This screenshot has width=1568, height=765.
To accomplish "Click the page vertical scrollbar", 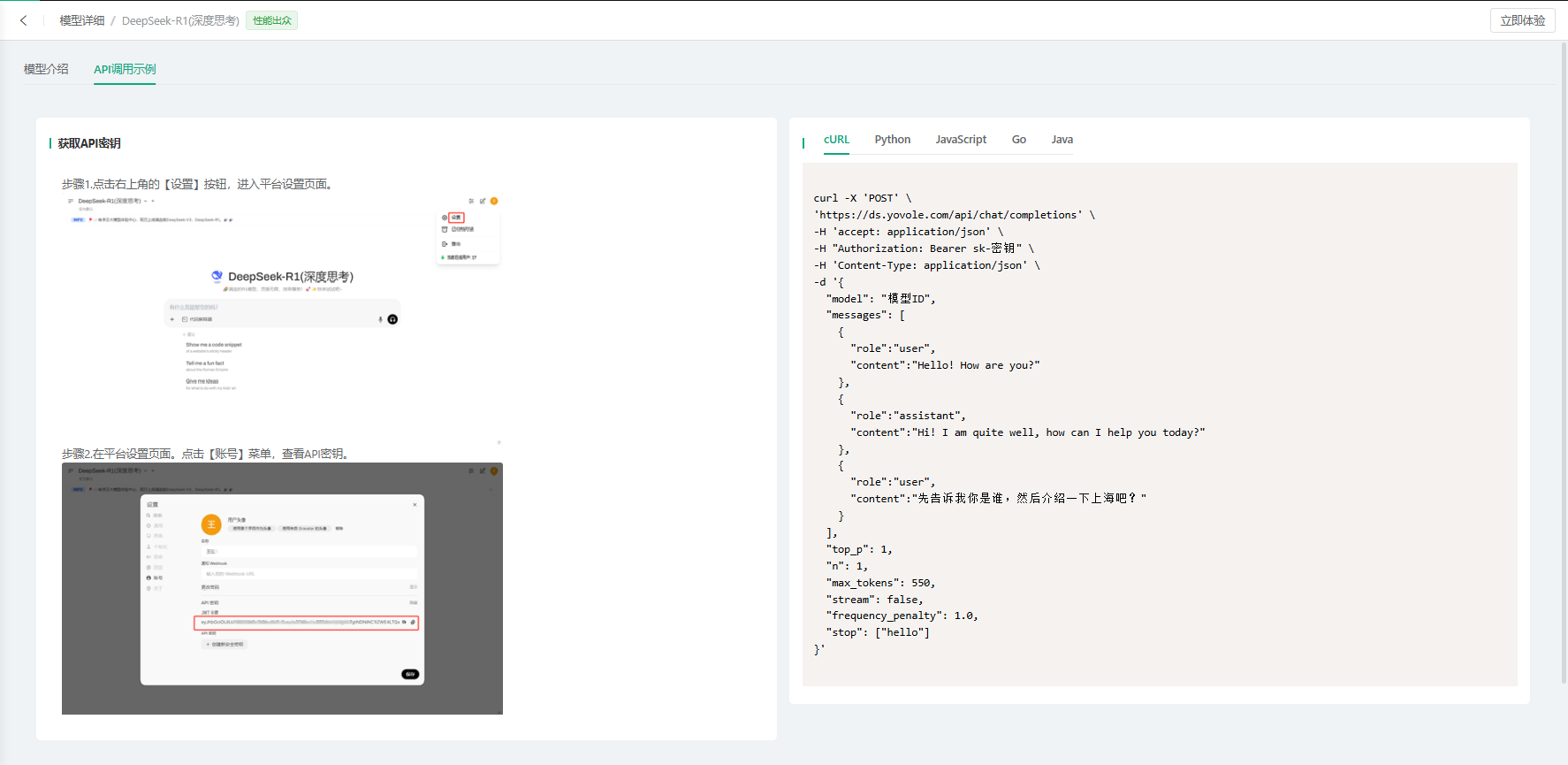I will tap(1564, 363).
